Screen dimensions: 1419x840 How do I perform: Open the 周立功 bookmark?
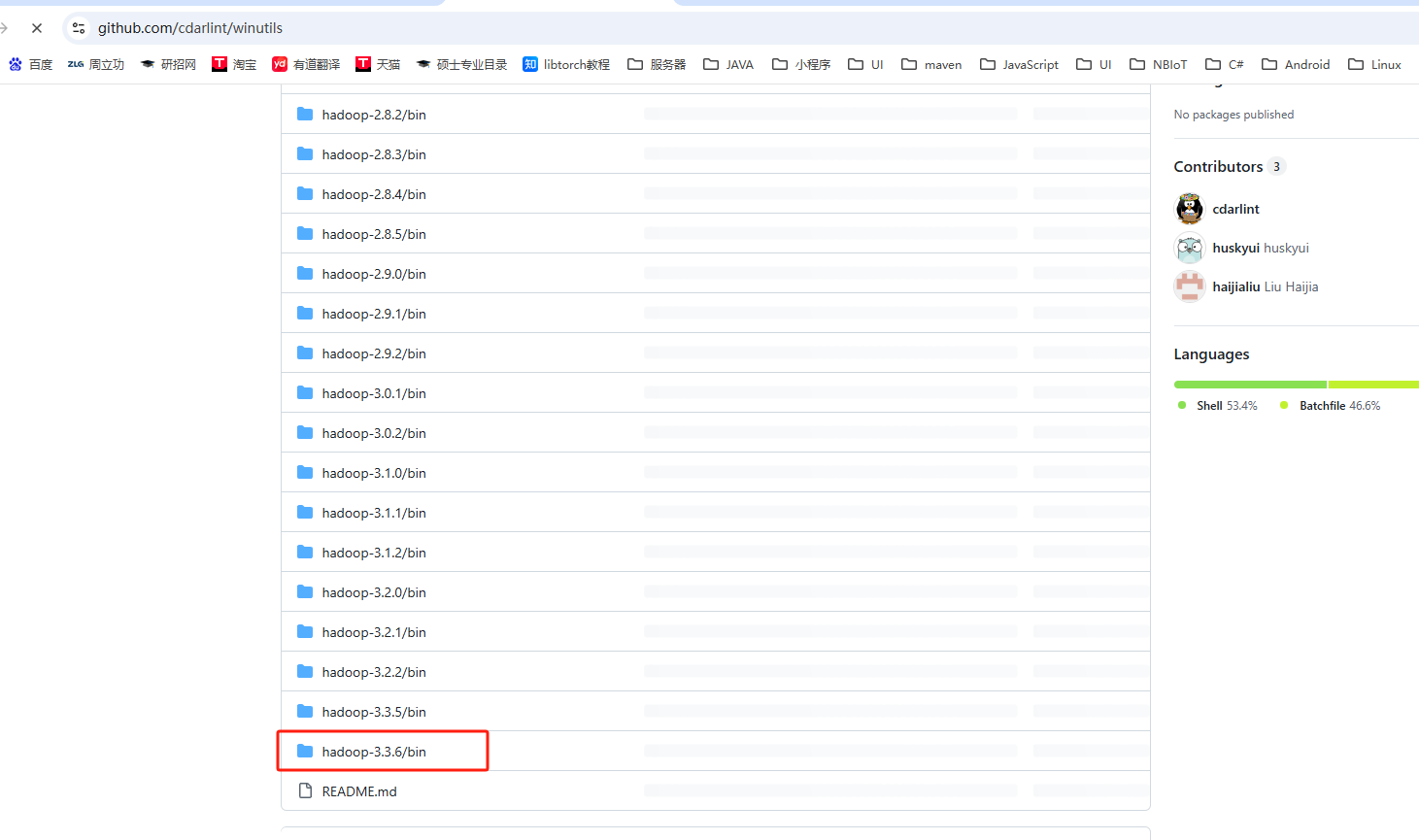pyautogui.click(x=95, y=64)
